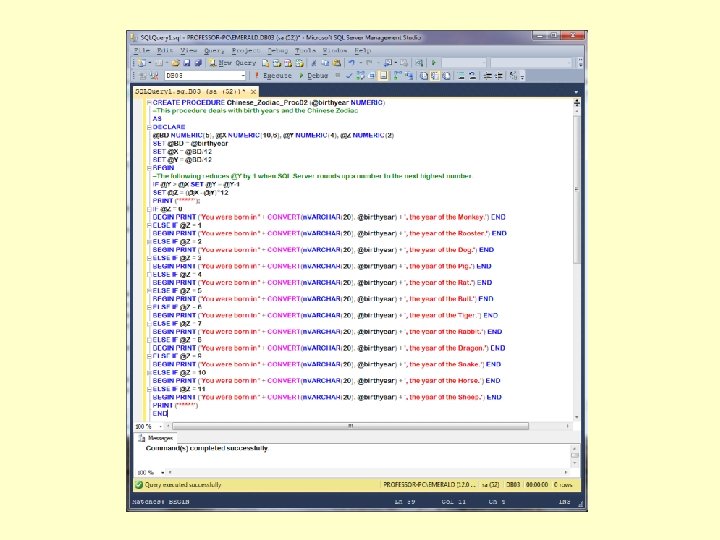Collapse the BEGIN code block
This screenshot has width=720, height=540.
point(149,168)
